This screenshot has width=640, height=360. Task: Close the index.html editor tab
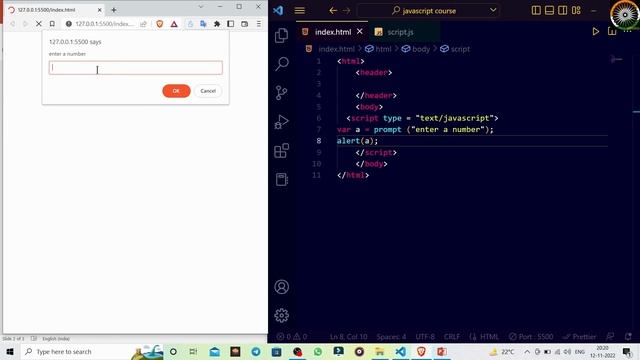click(360, 31)
